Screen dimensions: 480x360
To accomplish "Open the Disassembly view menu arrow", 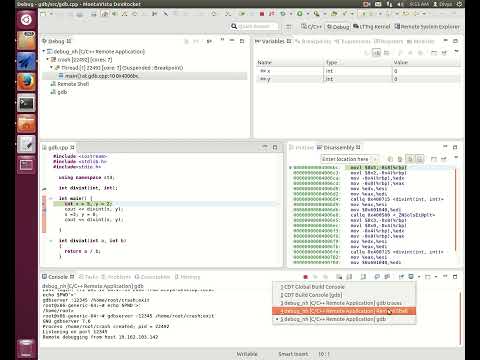I will pos(456,158).
